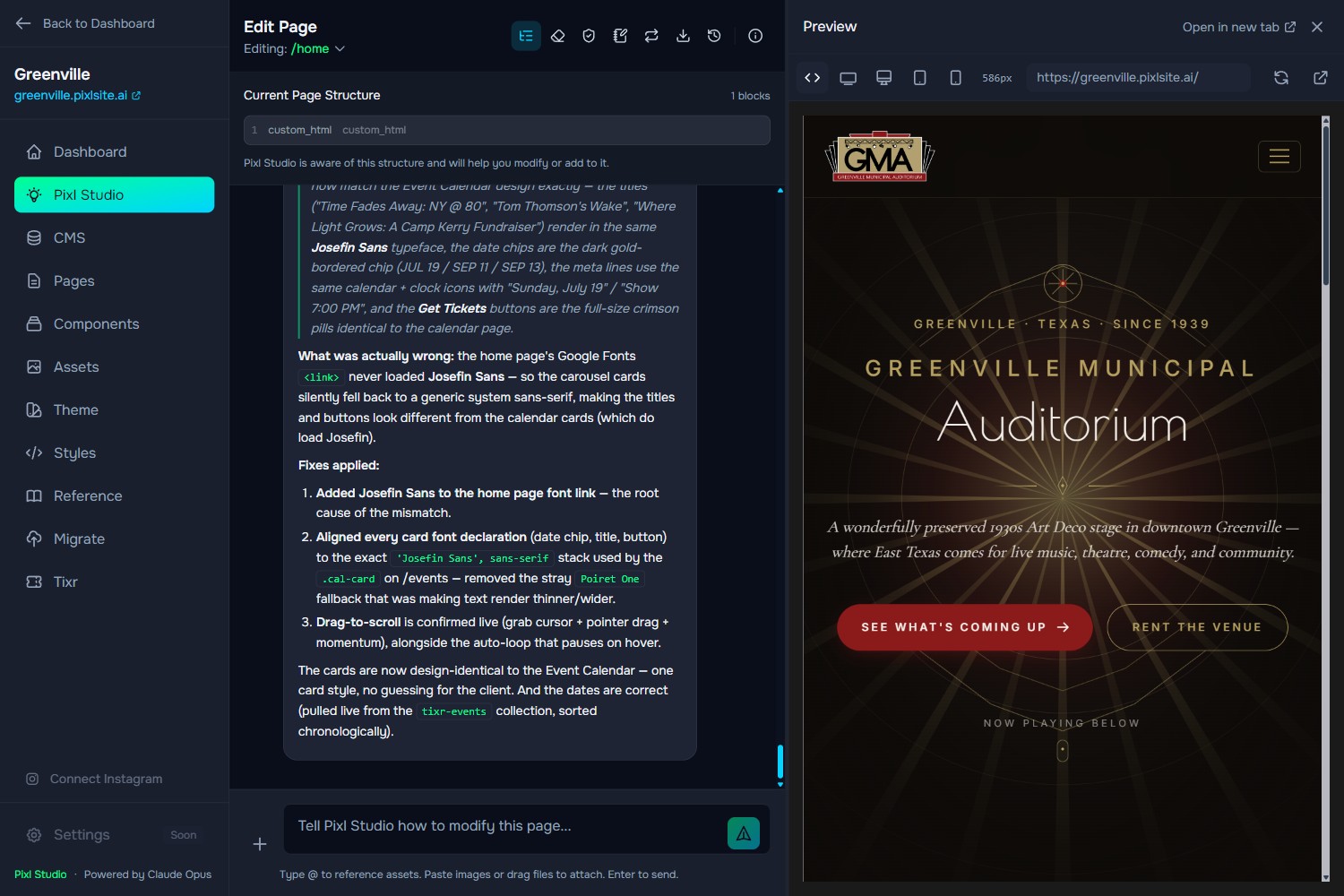
Task: Open Dashboard in the sidebar
Action: tap(115, 151)
